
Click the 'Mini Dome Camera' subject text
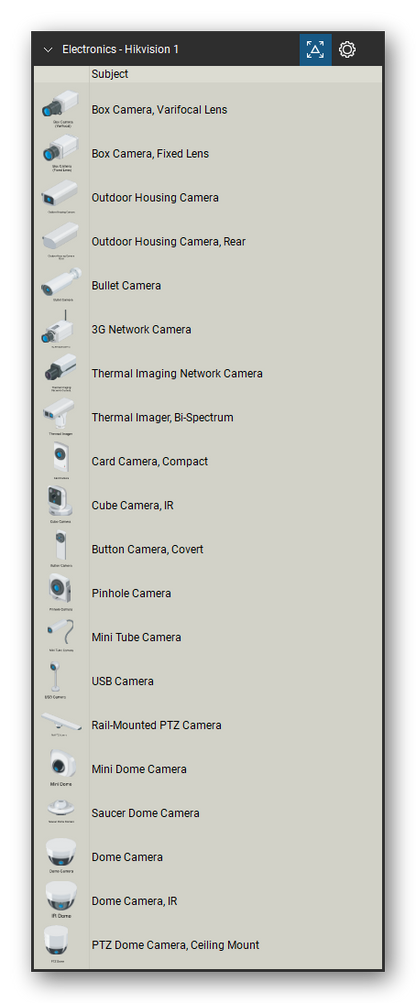click(139, 770)
